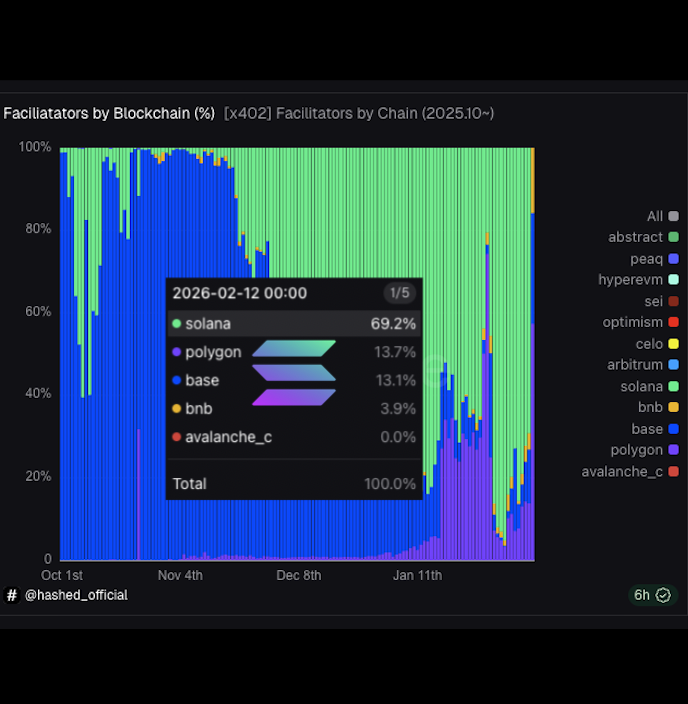Open the @hashed_official author link
This screenshot has height=704, width=688.
coord(76,595)
